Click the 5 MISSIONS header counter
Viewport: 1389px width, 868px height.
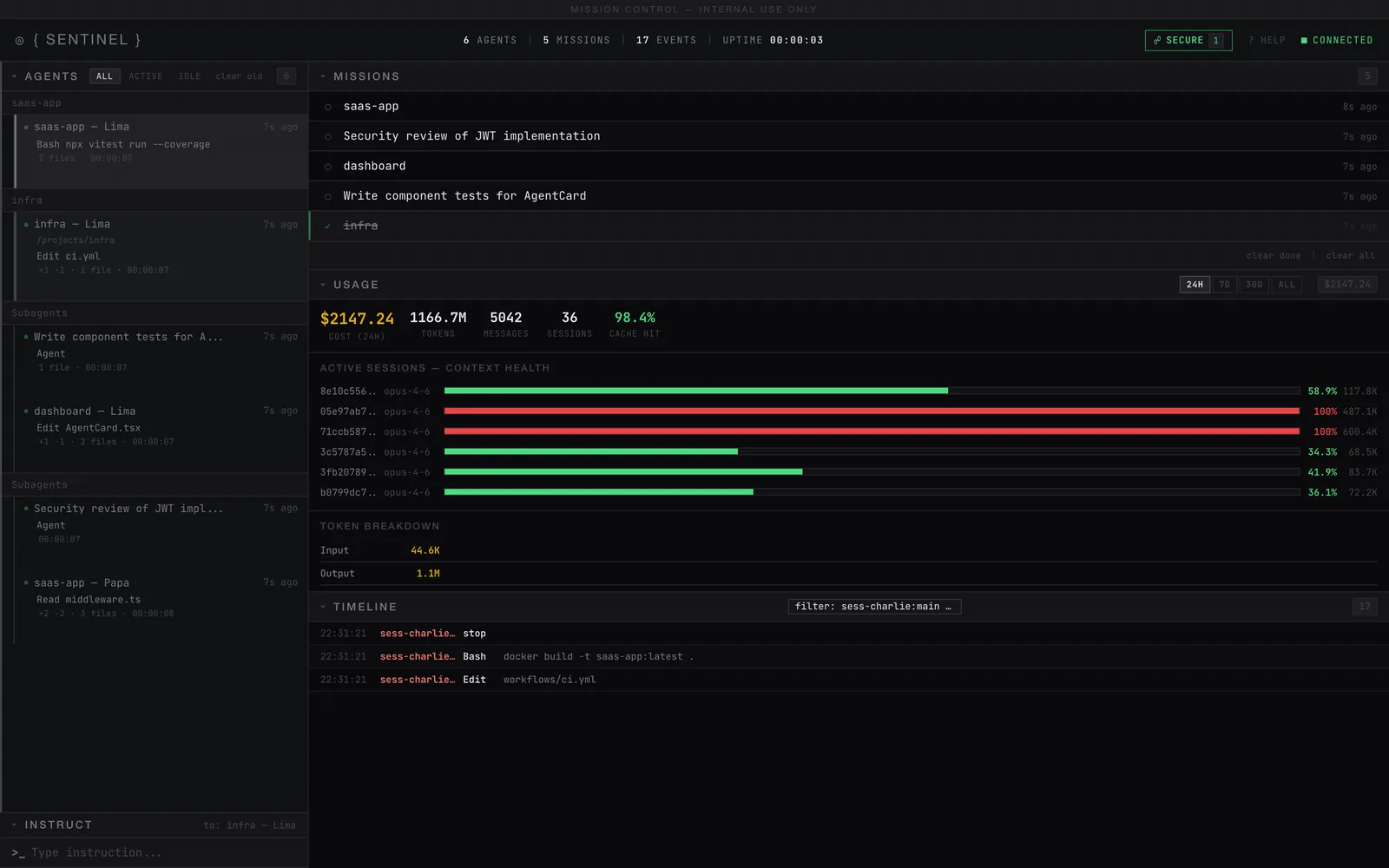(x=576, y=41)
